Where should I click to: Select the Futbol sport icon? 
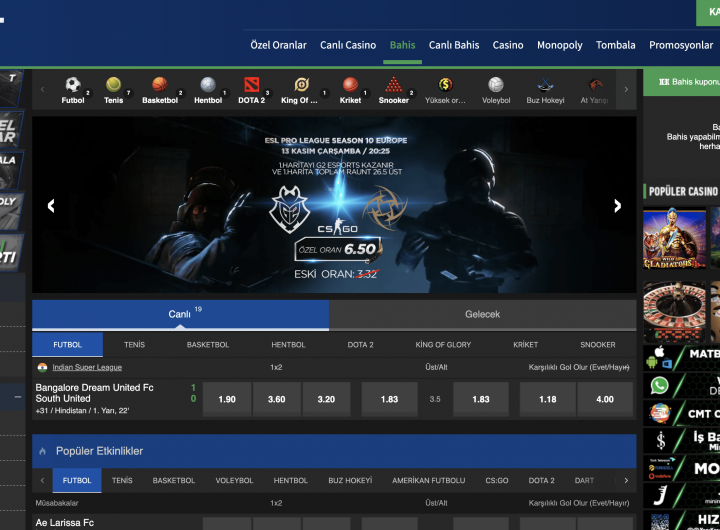73,85
